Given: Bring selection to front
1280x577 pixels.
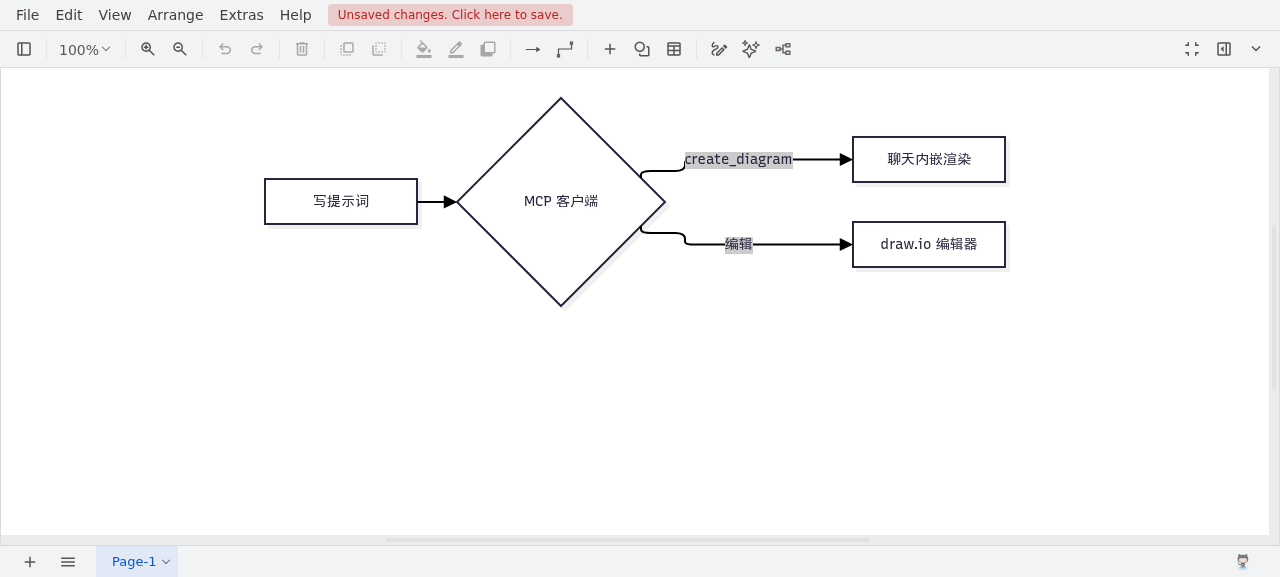Looking at the screenshot, I should pyautogui.click(x=347, y=49).
